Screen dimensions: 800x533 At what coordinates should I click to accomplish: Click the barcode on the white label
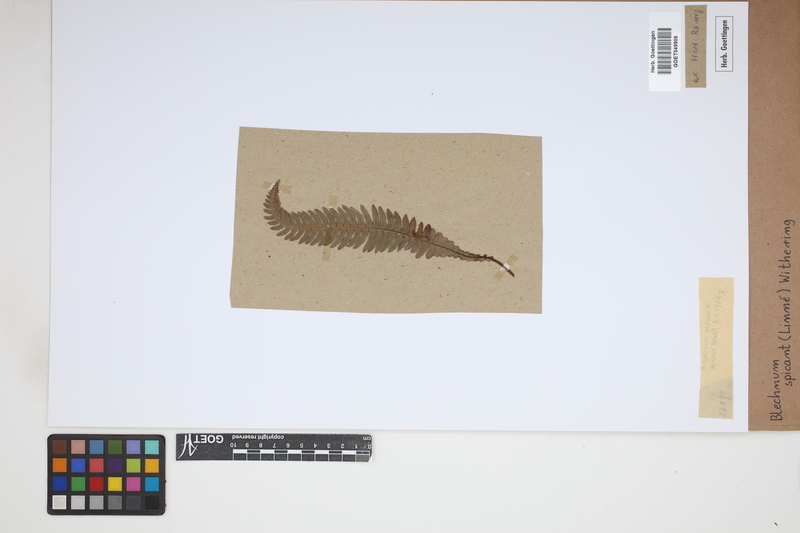pos(665,50)
